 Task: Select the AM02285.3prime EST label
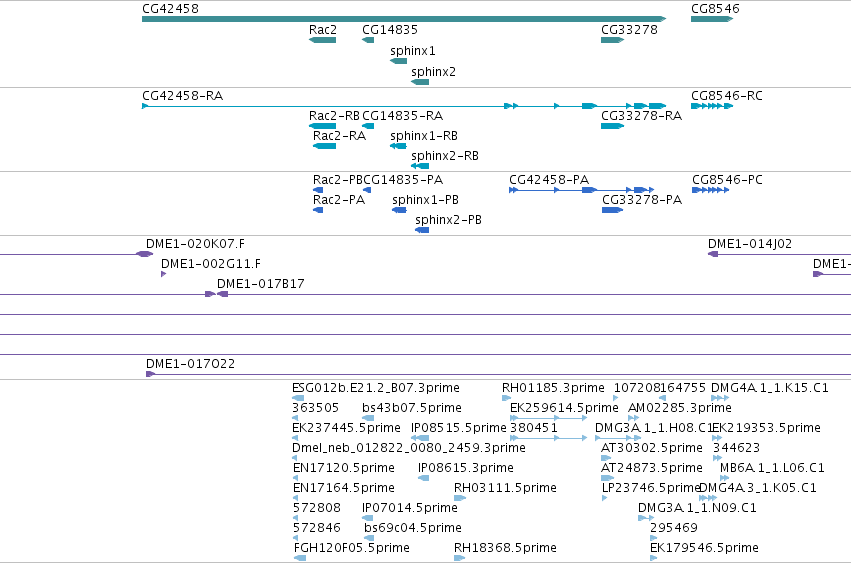click(679, 408)
